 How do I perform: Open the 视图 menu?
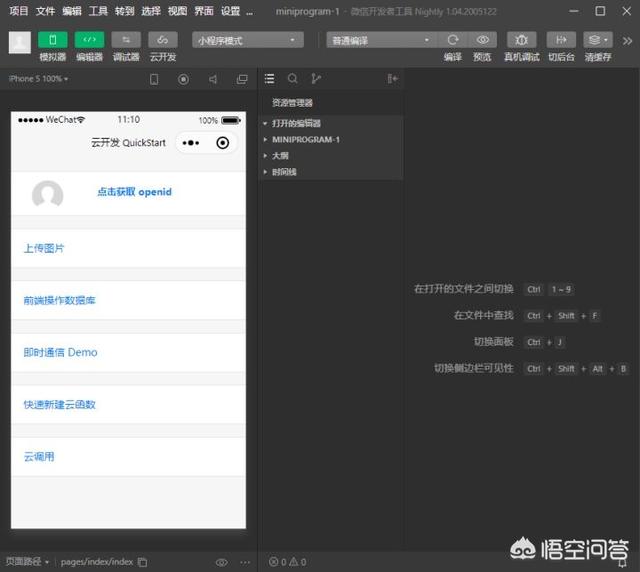point(178,11)
